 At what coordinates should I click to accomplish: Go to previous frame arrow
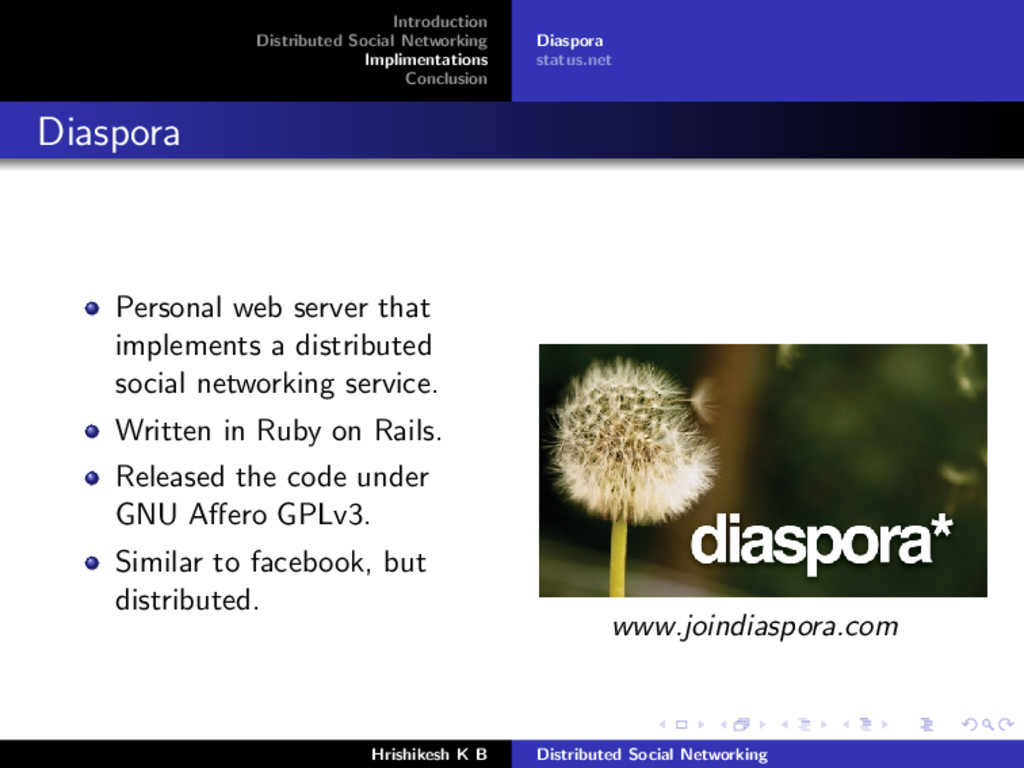tap(724, 724)
